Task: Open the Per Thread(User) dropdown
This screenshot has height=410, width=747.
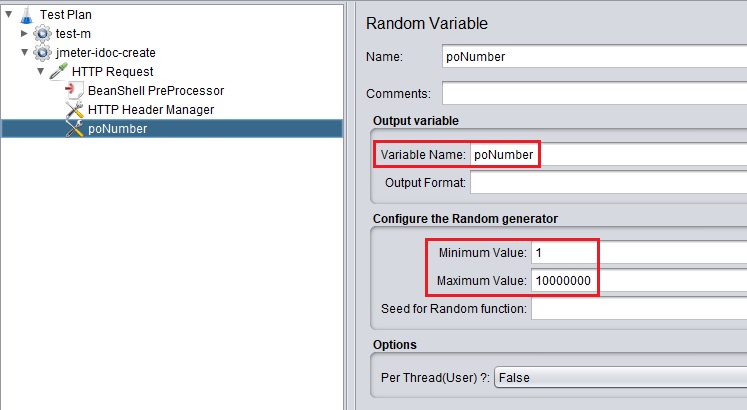Action: click(x=620, y=378)
